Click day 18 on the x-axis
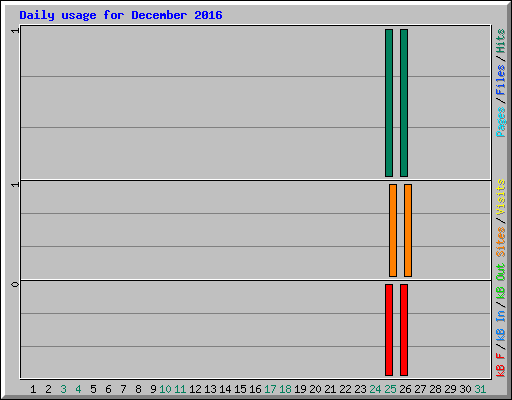The width and height of the screenshot is (512, 400). [285, 389]
